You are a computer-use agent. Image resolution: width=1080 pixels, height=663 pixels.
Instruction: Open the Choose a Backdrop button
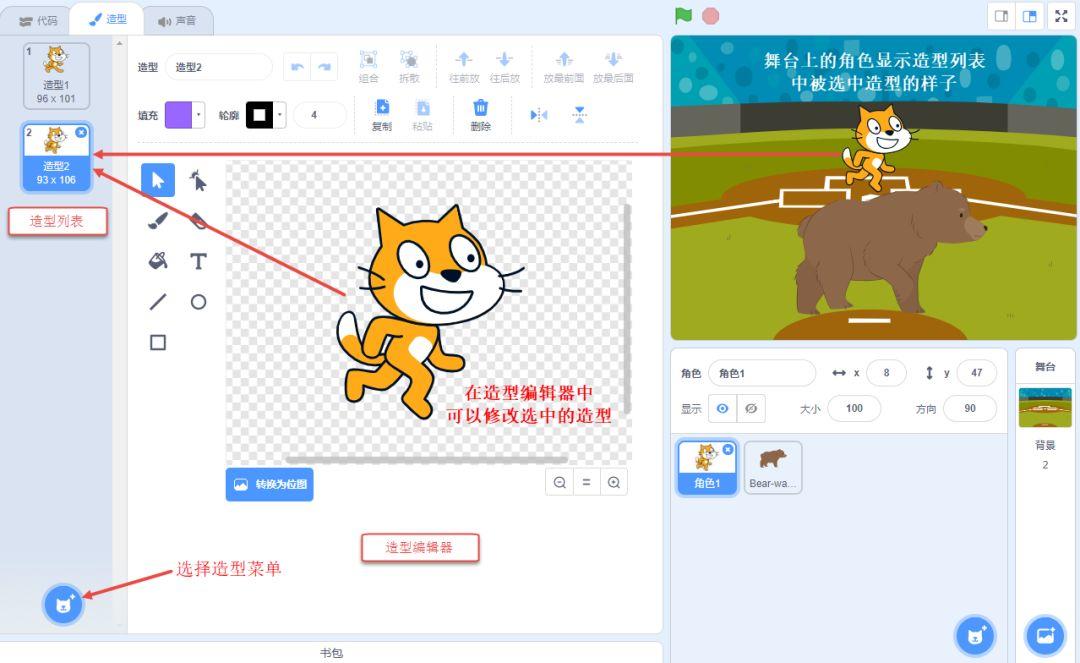coord(1046,635)
